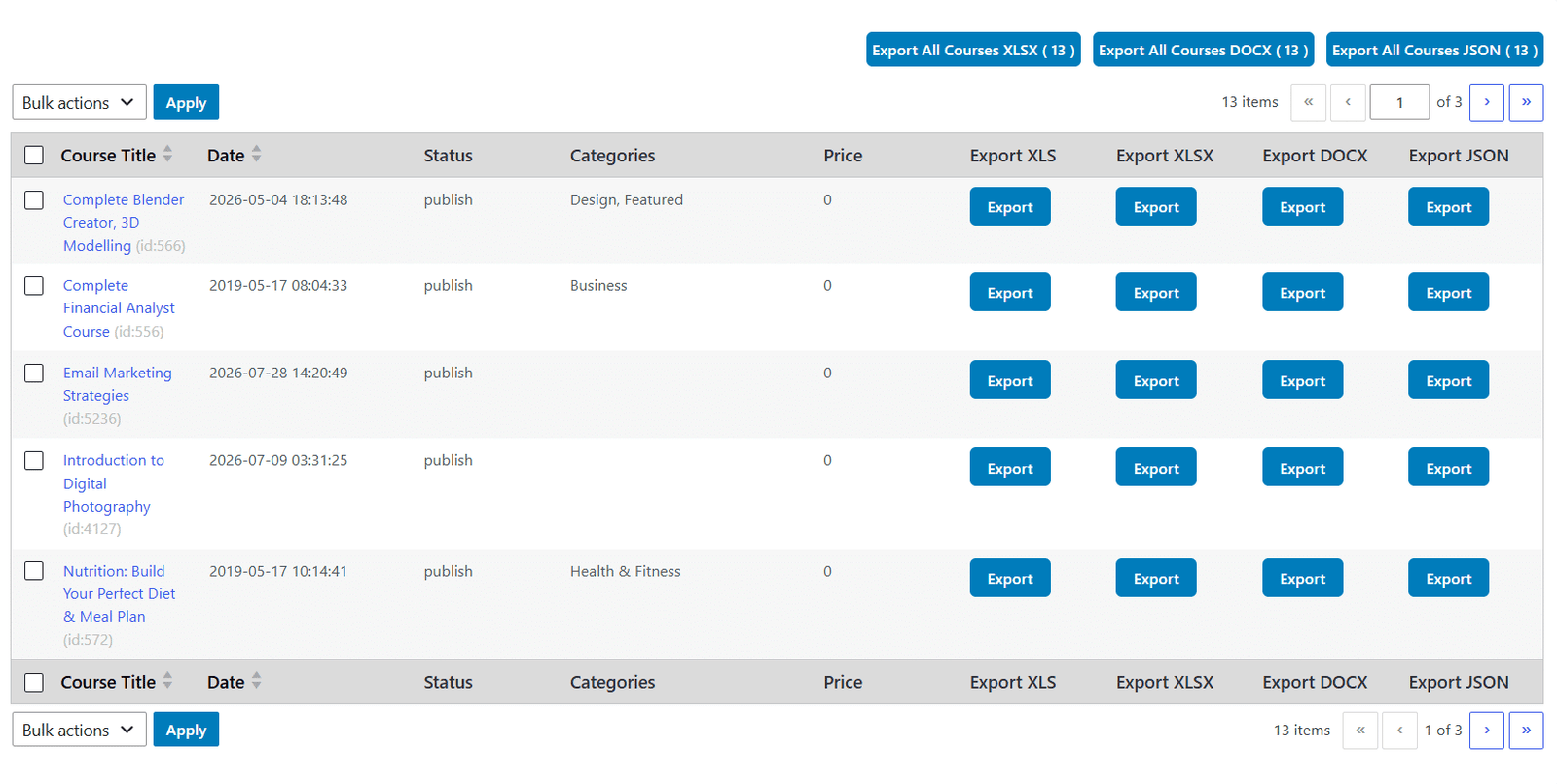Image resolution: width=1557 pixels, height=784 pixels.
Task: Click the top Apply button
Action: pos(186,102)
